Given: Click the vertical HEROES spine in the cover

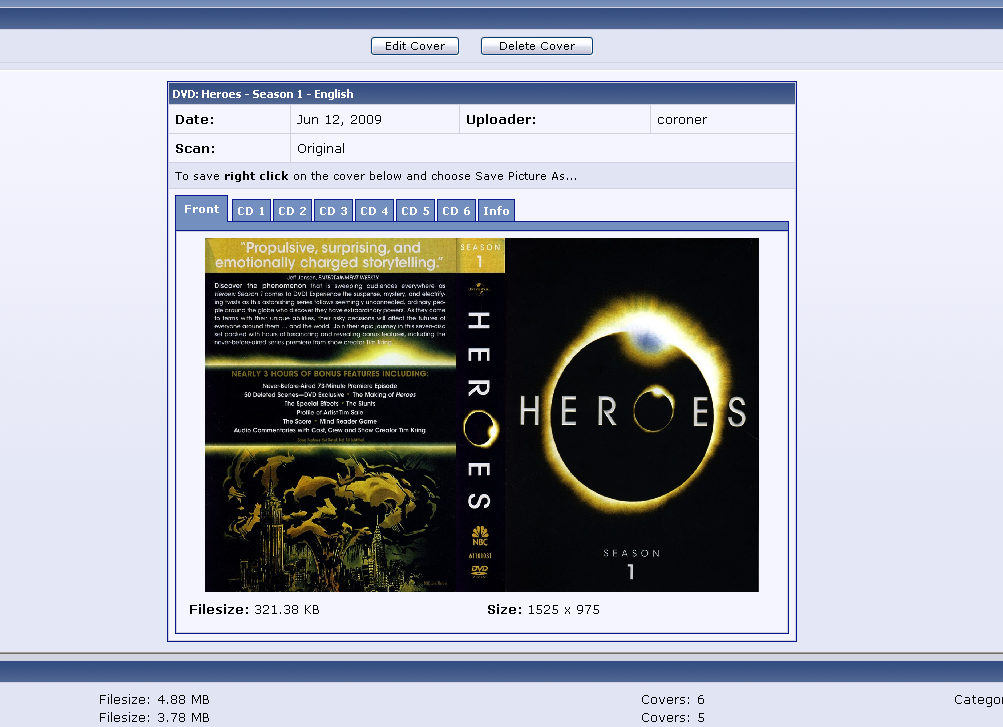Looking at the screenshot, I should click(x=480, y=410).
